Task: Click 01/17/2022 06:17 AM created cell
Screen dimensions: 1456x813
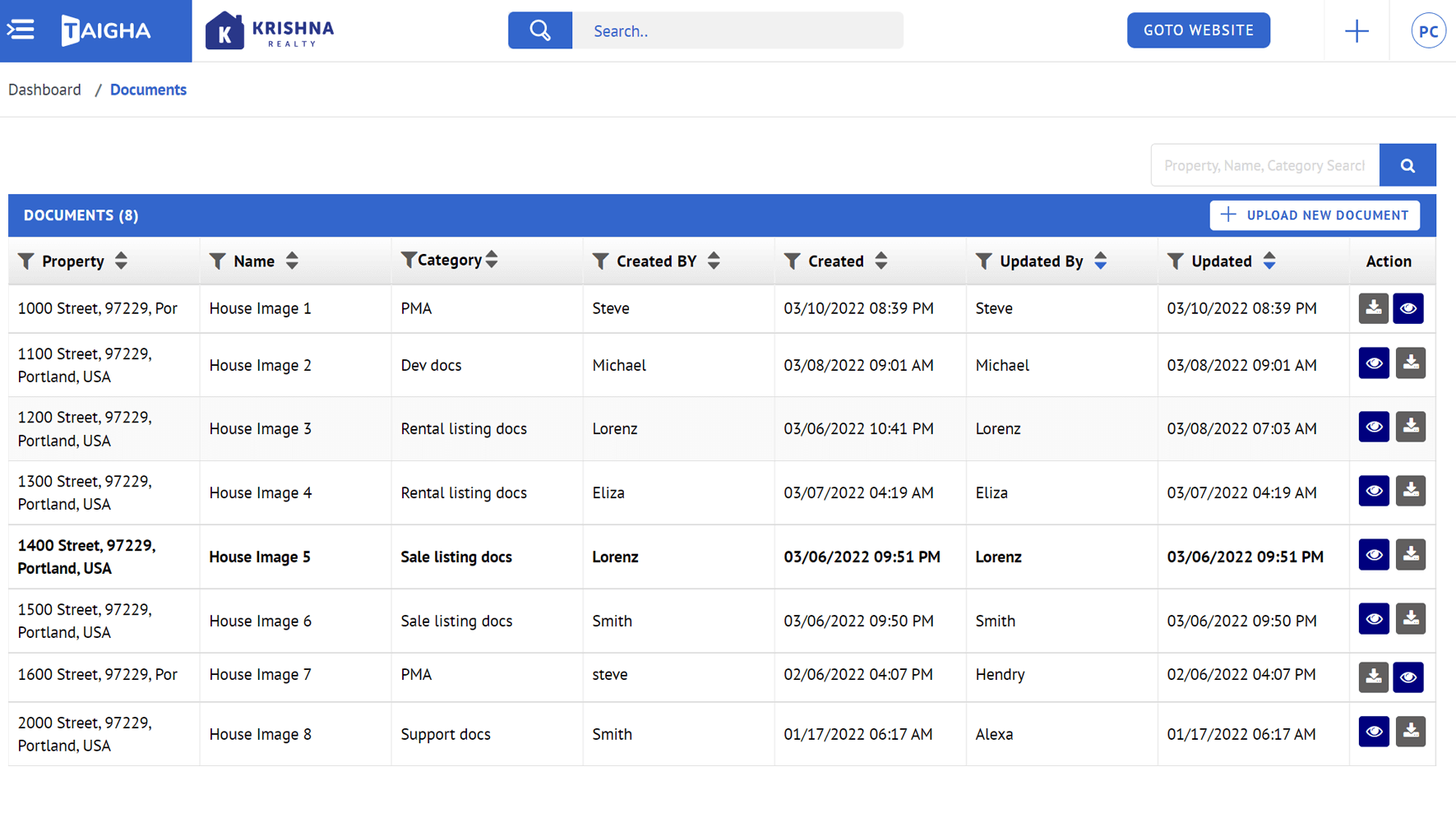Action: click(x=870, y=734)
